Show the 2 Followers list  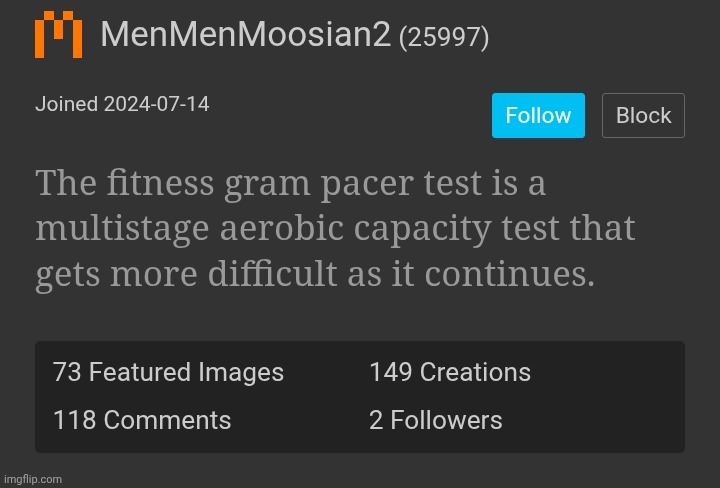tap(435, 421)
